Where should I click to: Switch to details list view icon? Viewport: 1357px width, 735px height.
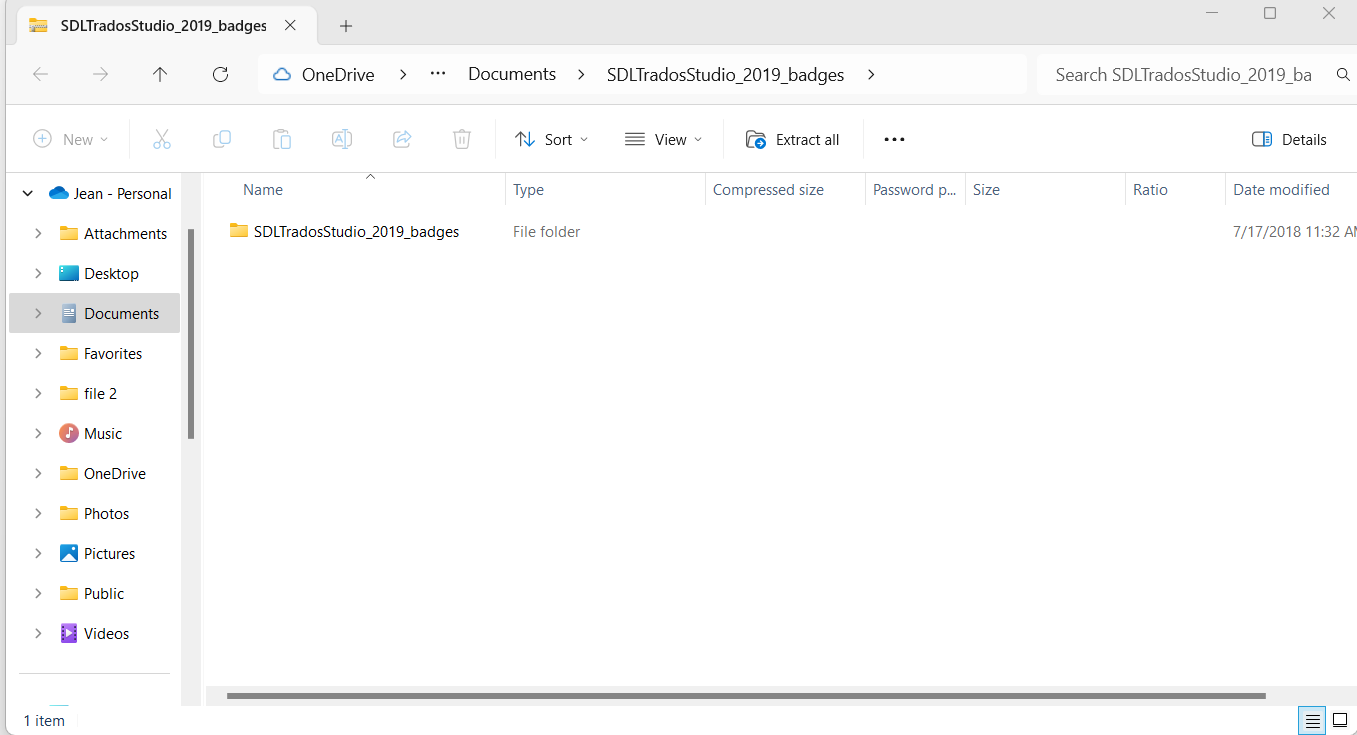[x=1313, y=720]
